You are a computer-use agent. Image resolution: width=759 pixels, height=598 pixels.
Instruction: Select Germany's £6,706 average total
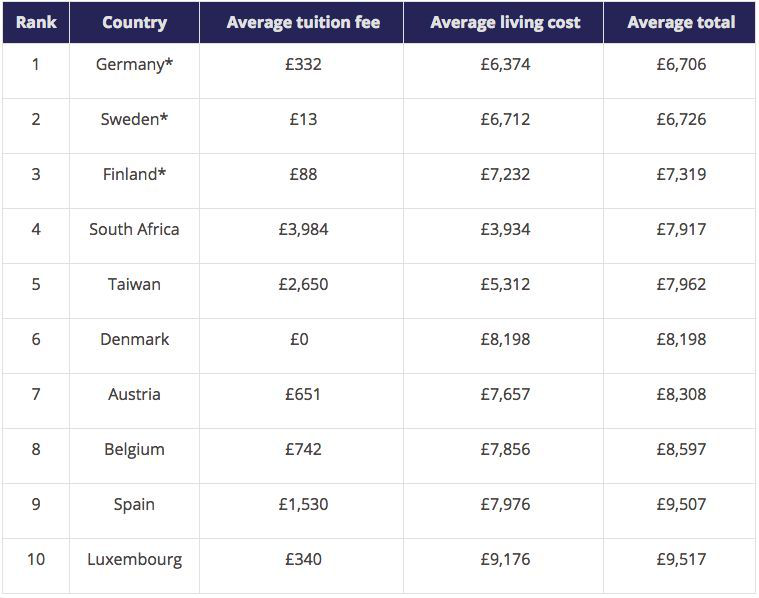(x=681, y=64)
